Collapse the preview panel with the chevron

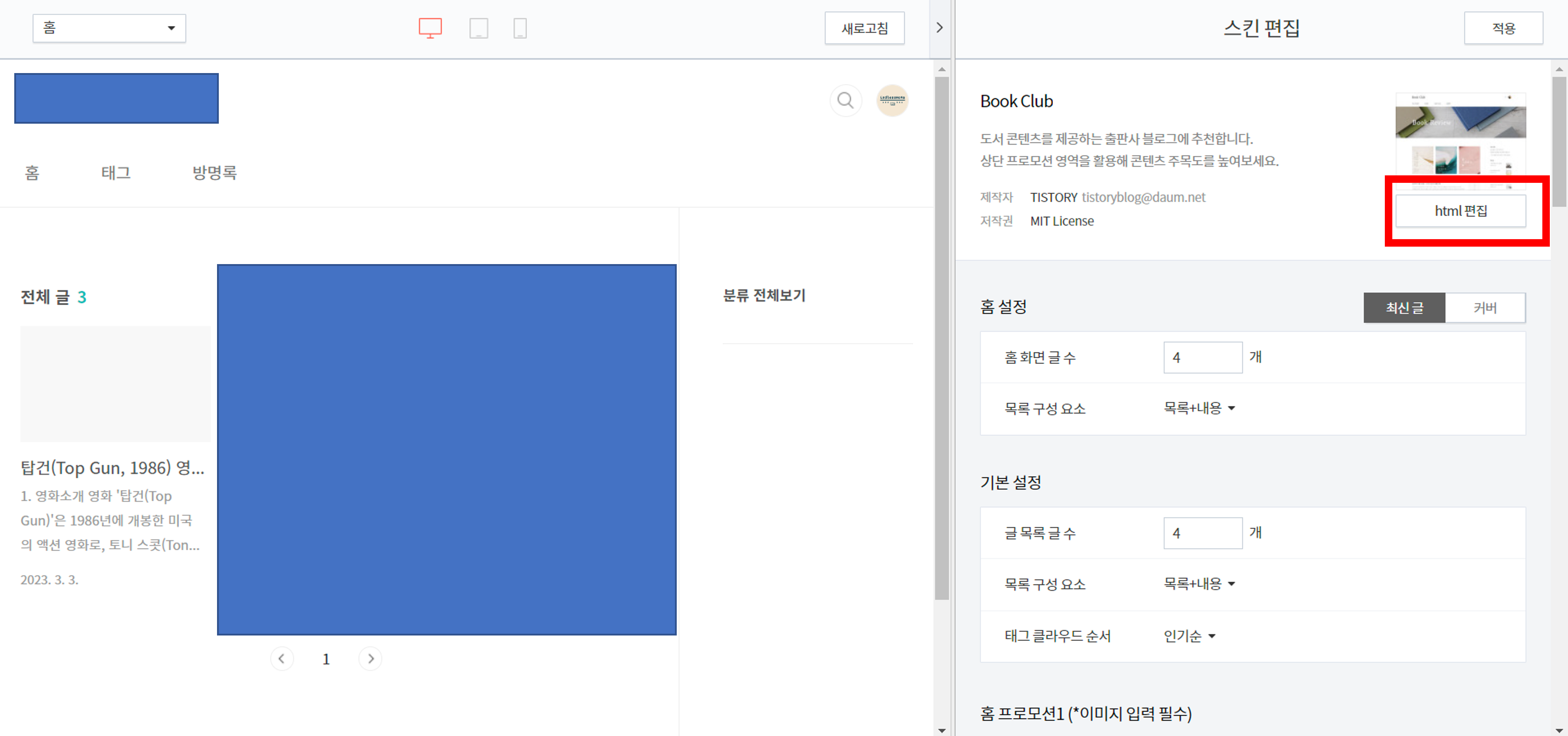coord(939,28)
